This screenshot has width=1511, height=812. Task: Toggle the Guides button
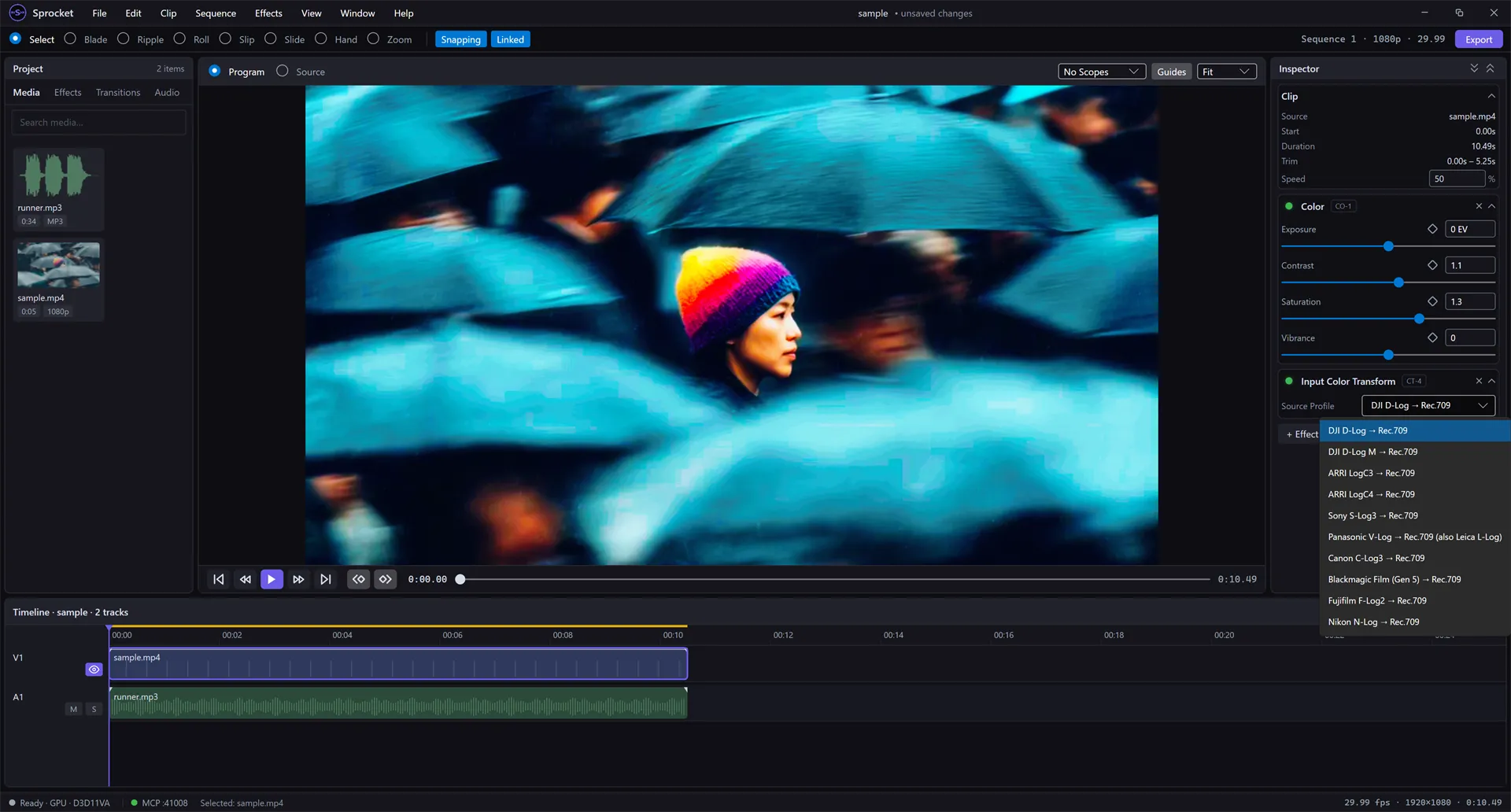tap(1171, 72)
